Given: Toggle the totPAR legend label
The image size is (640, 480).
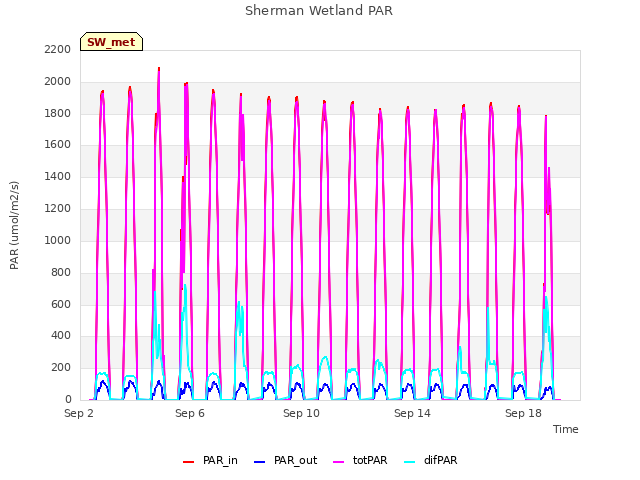Looking at the screenshot, I should tap(370, 460).
